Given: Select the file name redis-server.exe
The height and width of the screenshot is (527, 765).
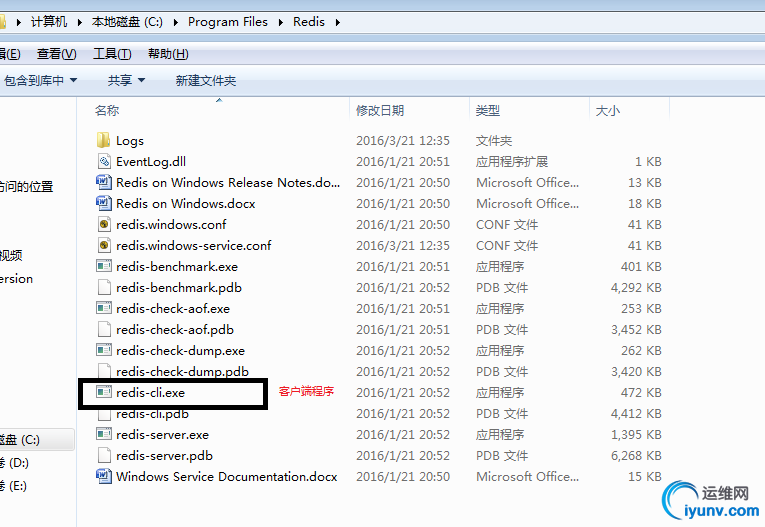Looking at the screenshot, I should (162, 435).
